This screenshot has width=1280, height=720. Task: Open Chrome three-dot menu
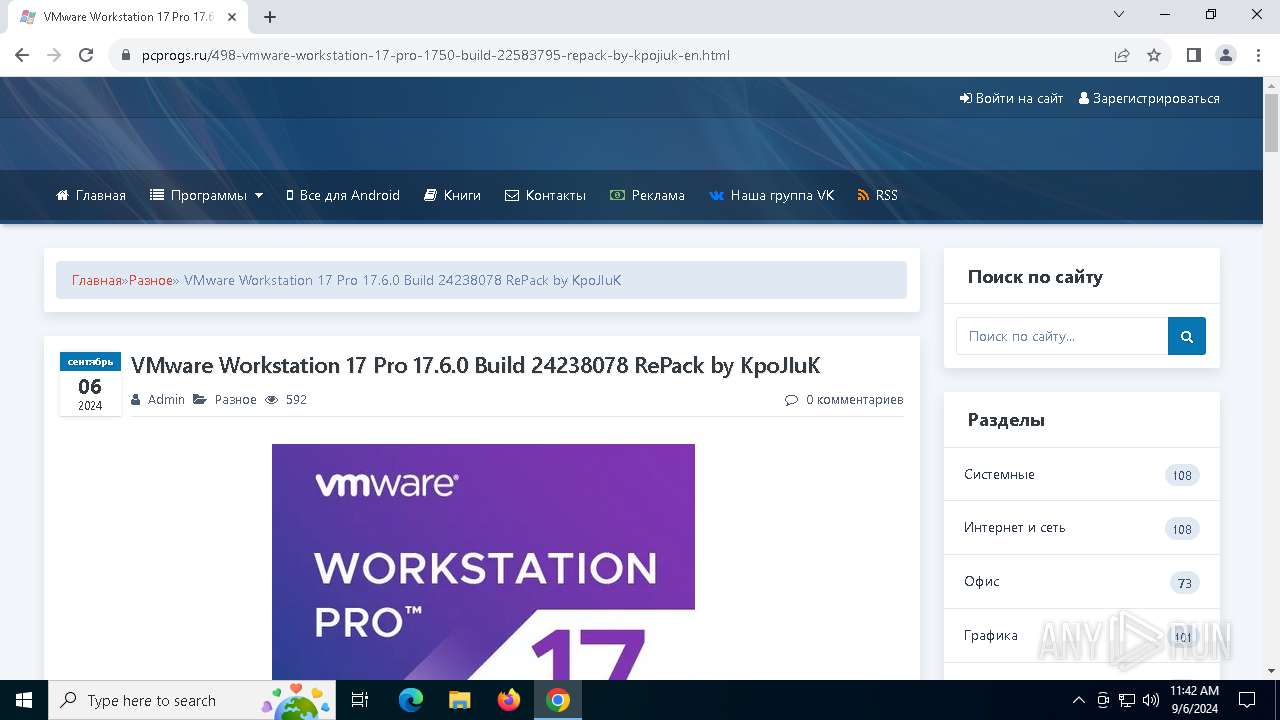(x=1258, y=55)
